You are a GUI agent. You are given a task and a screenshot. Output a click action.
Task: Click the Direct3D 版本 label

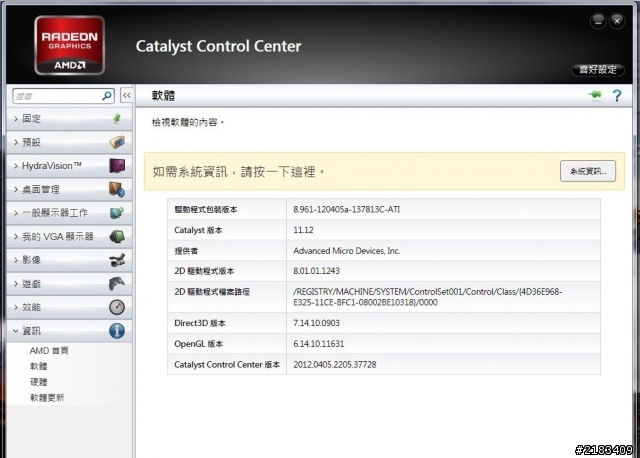click(200, 323)
